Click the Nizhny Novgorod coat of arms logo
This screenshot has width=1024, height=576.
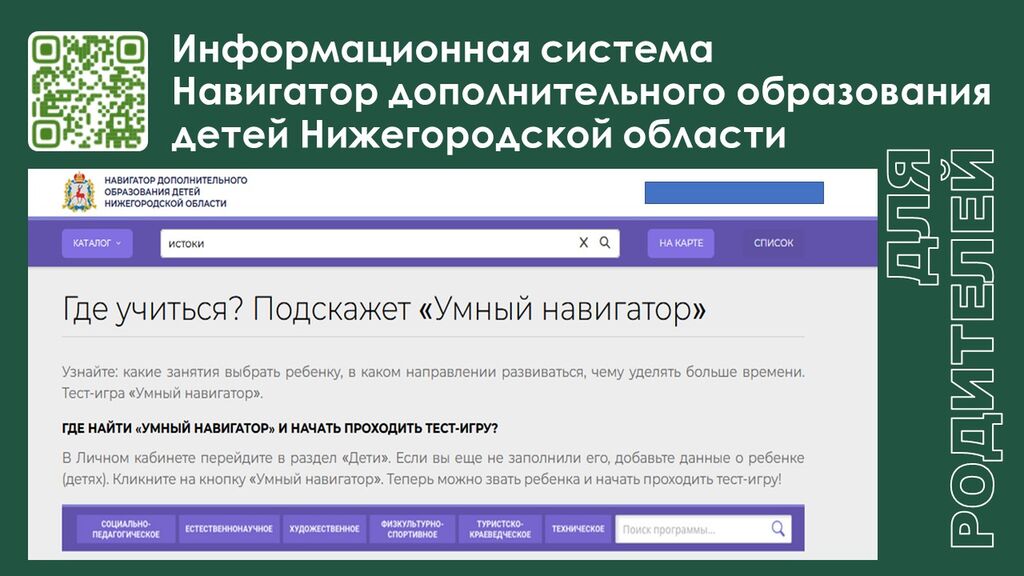[x=79, y=192]
